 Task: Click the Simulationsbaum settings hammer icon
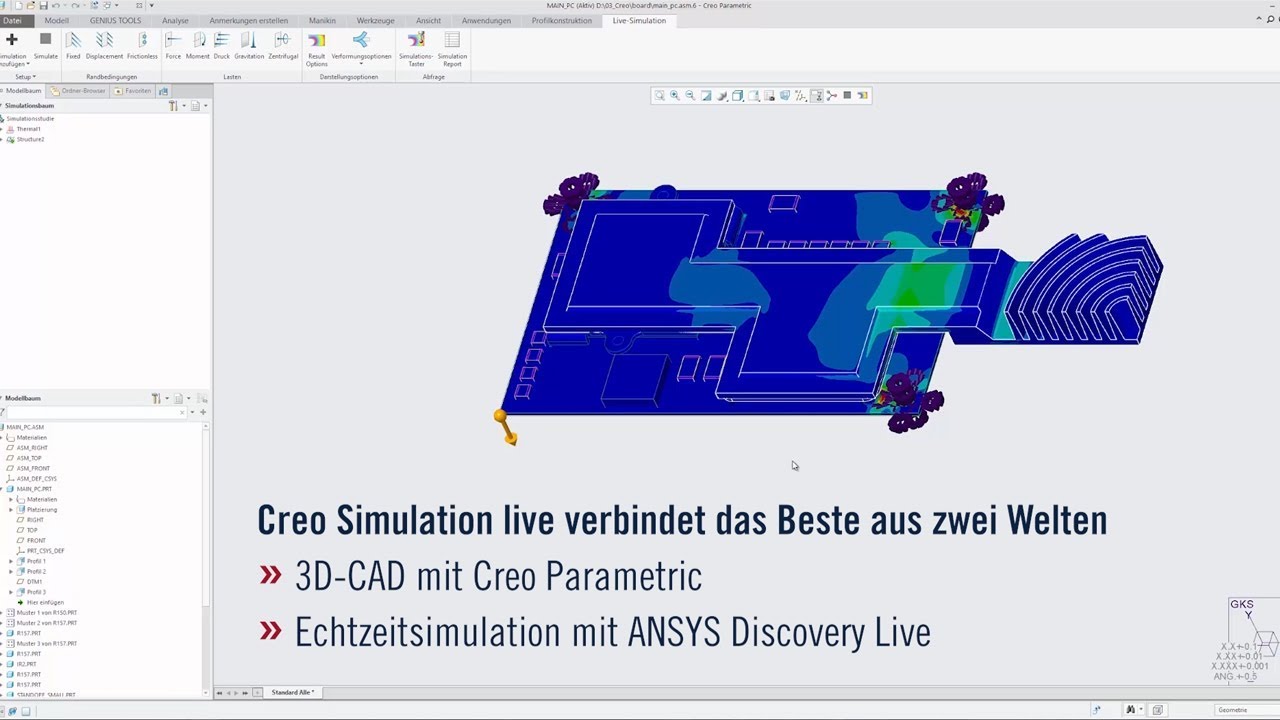coord(173,105)
